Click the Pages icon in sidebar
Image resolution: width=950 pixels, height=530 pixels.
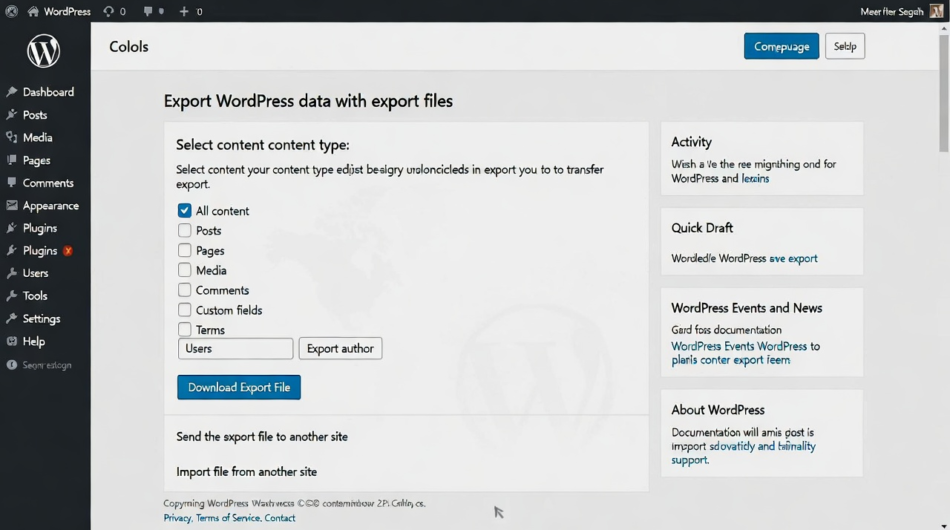click(x=12, y=160)
